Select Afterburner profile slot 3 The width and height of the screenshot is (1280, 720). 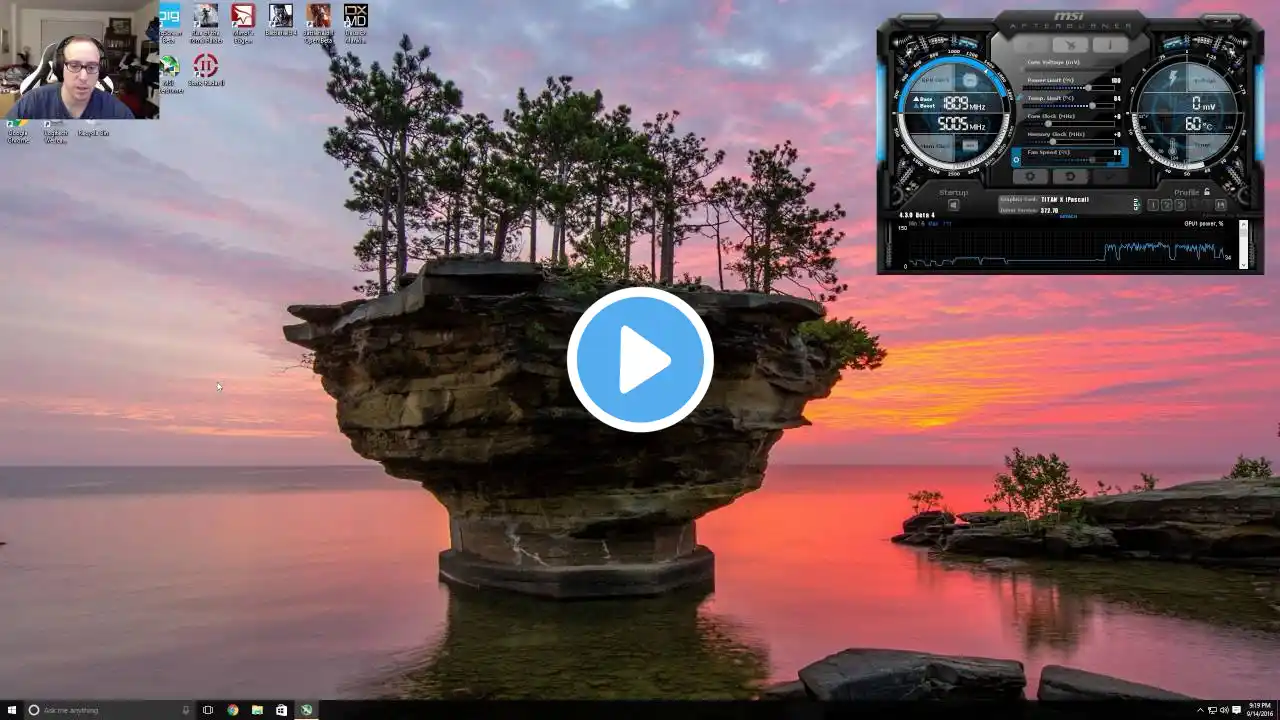click(1180, 205)
